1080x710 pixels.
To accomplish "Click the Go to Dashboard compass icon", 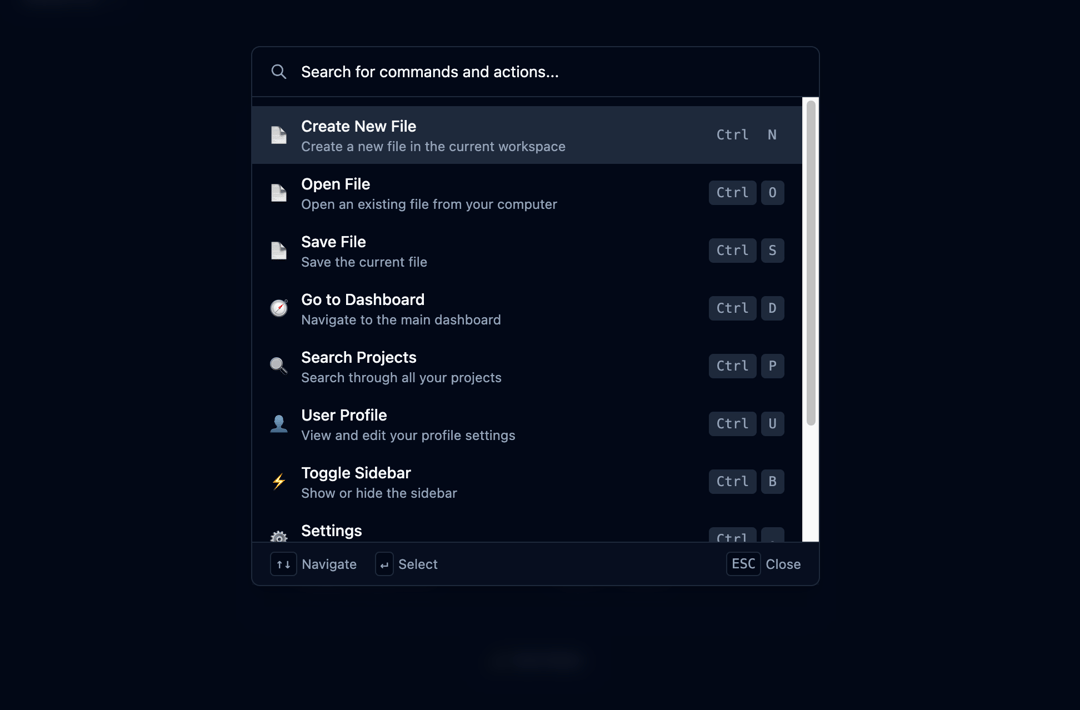I will [278, 308].
